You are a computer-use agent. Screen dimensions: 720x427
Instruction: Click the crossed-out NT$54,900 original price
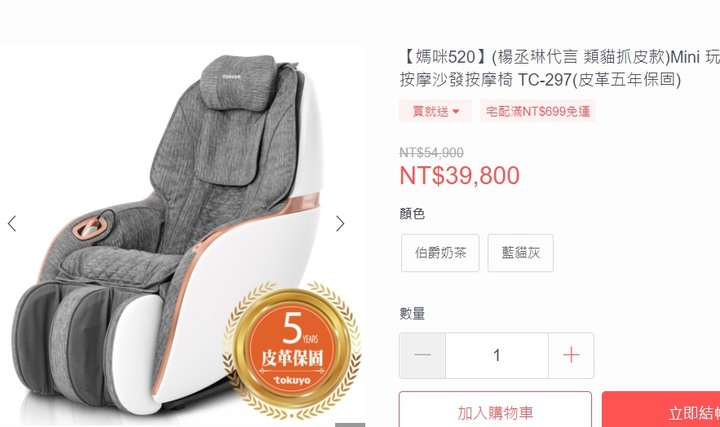click(x=431, y=152)
